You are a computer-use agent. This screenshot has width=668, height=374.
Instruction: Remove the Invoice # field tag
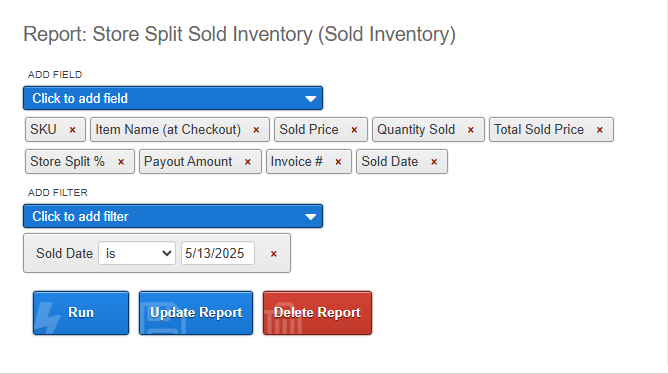coord(338,162)
